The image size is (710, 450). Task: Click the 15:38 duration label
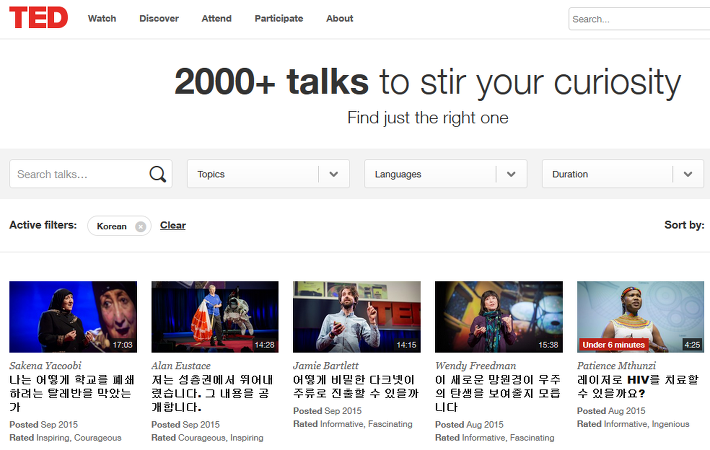tap(548, 345)
